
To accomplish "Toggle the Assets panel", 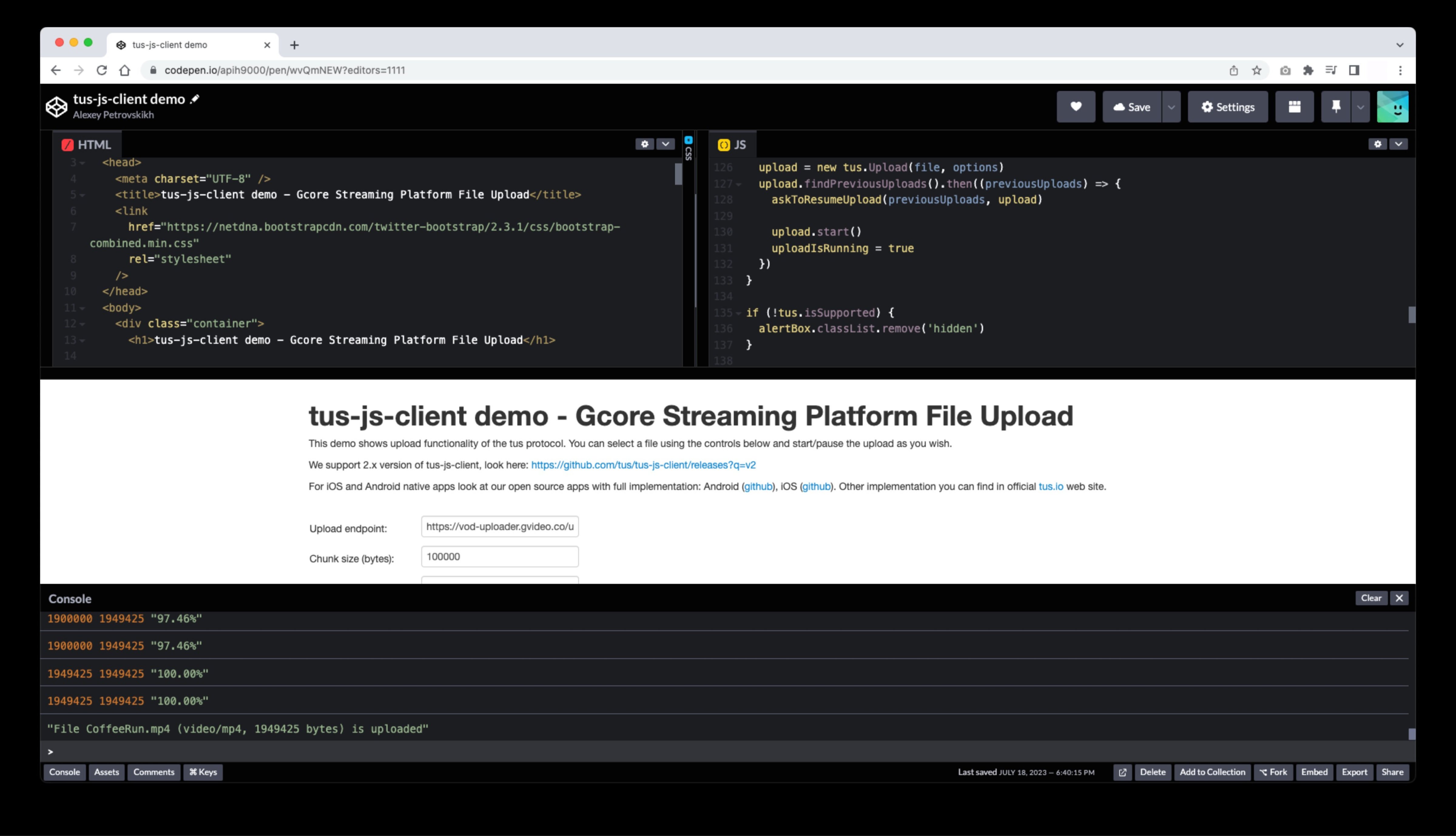I will (x=106, y=772).
